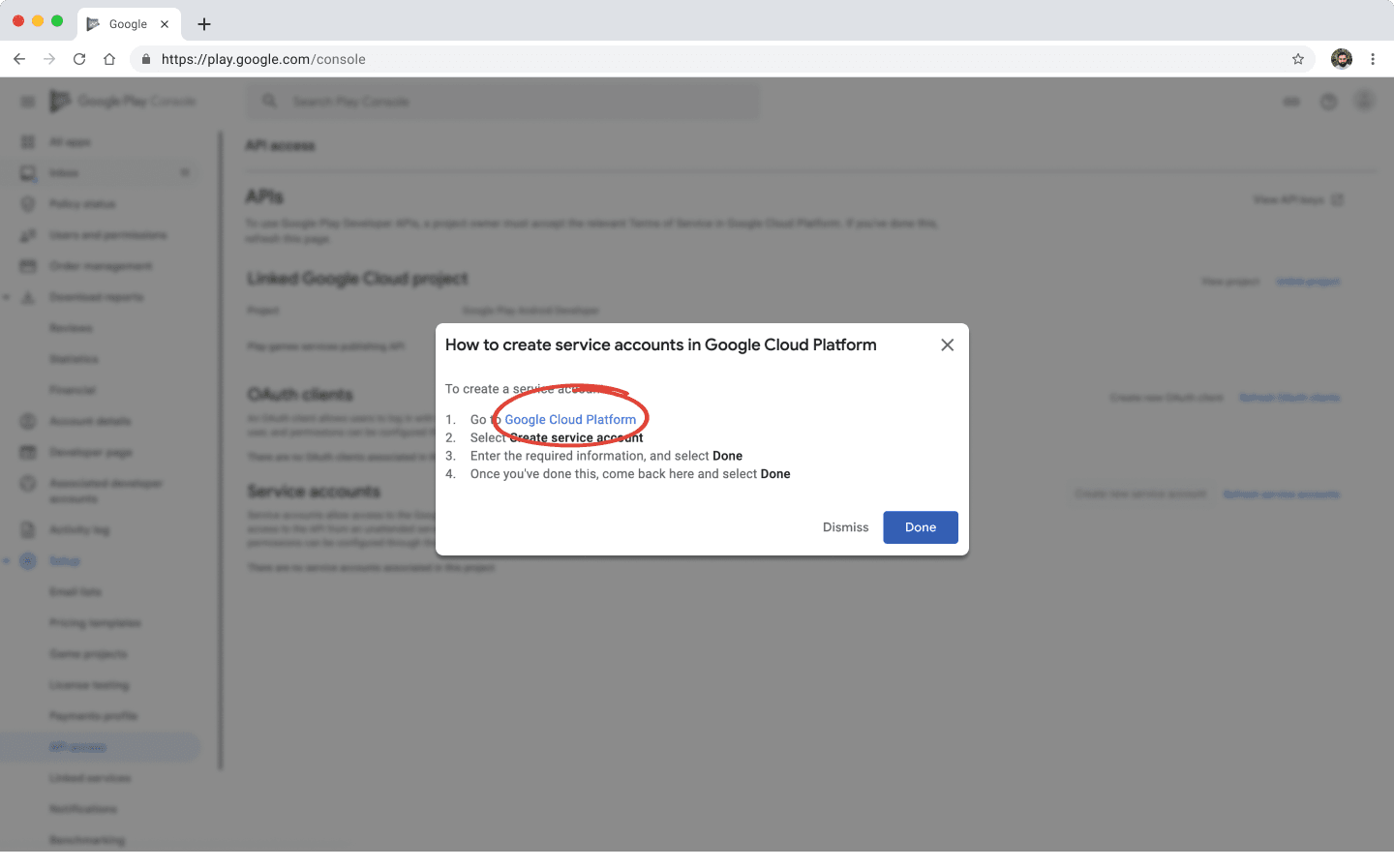The width and height of the screenshot is (1394, 868).
Task: View site info via the lock icon
Action: (146, 59)
